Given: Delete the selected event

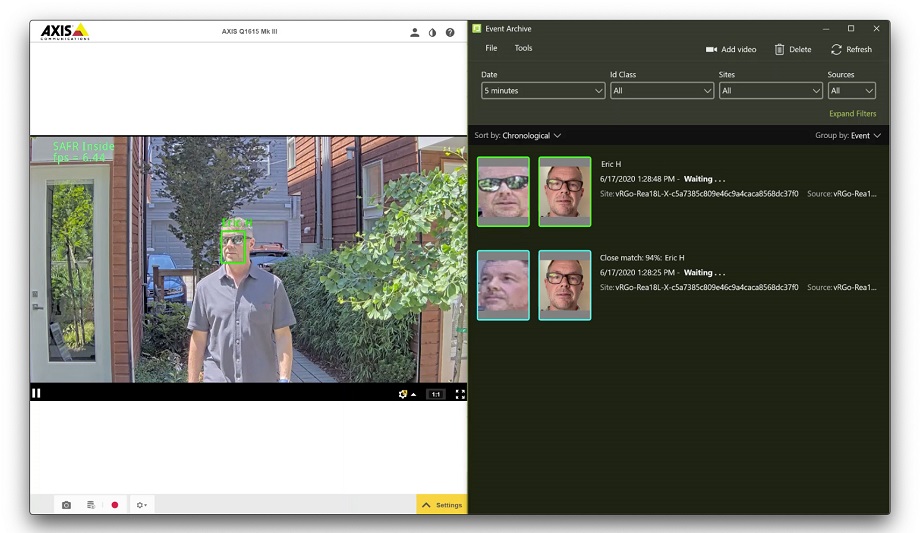Looking at the screenshot, I should tap(793, 49).
